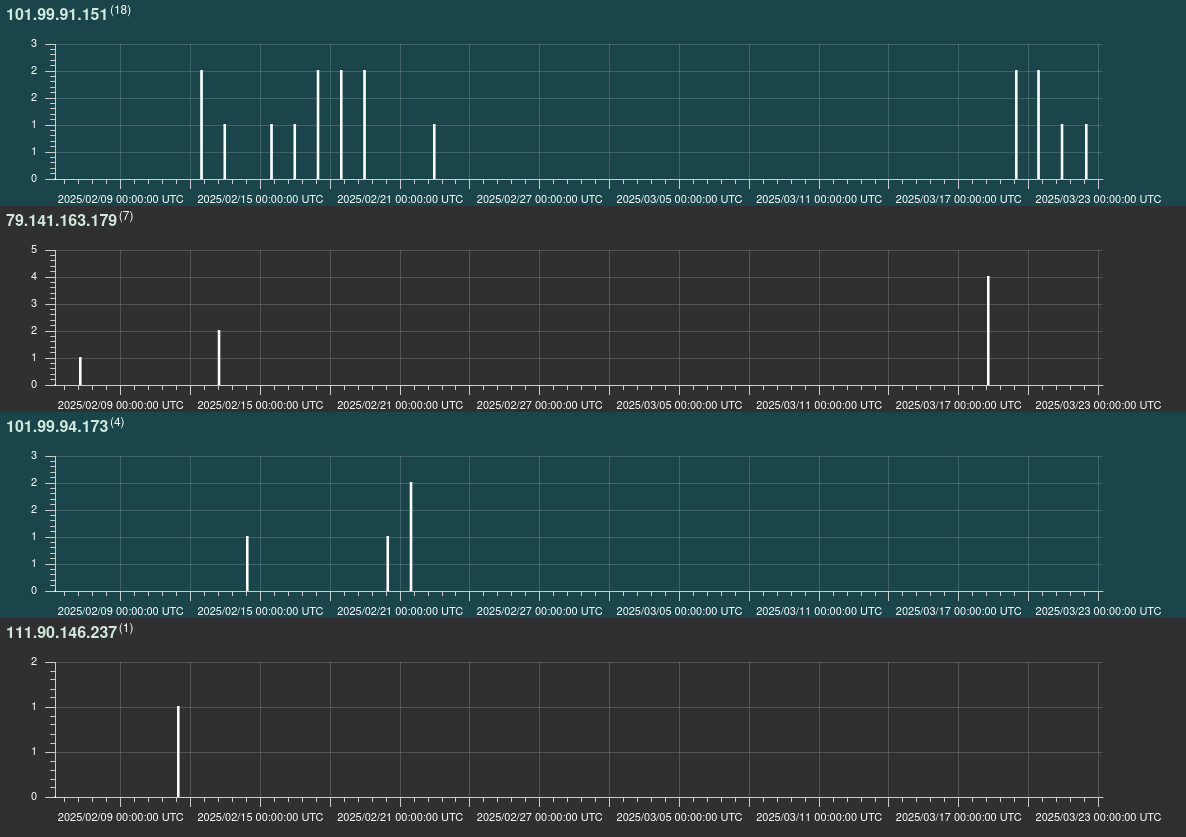This screenshot has height=837, width=1186.
Task: Click the 2025/03/17 label under bottom chart
Action: pos(960,818)
